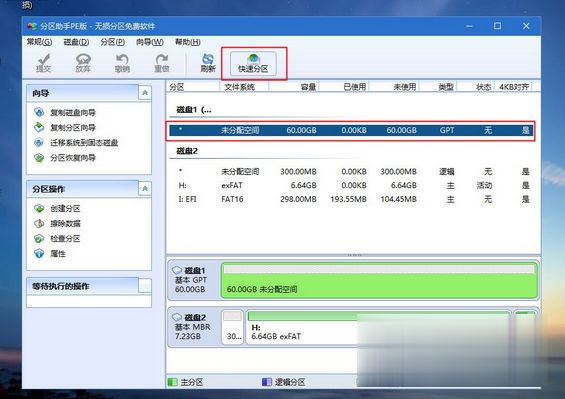Sort by 分区 column header

click(193, 87)
